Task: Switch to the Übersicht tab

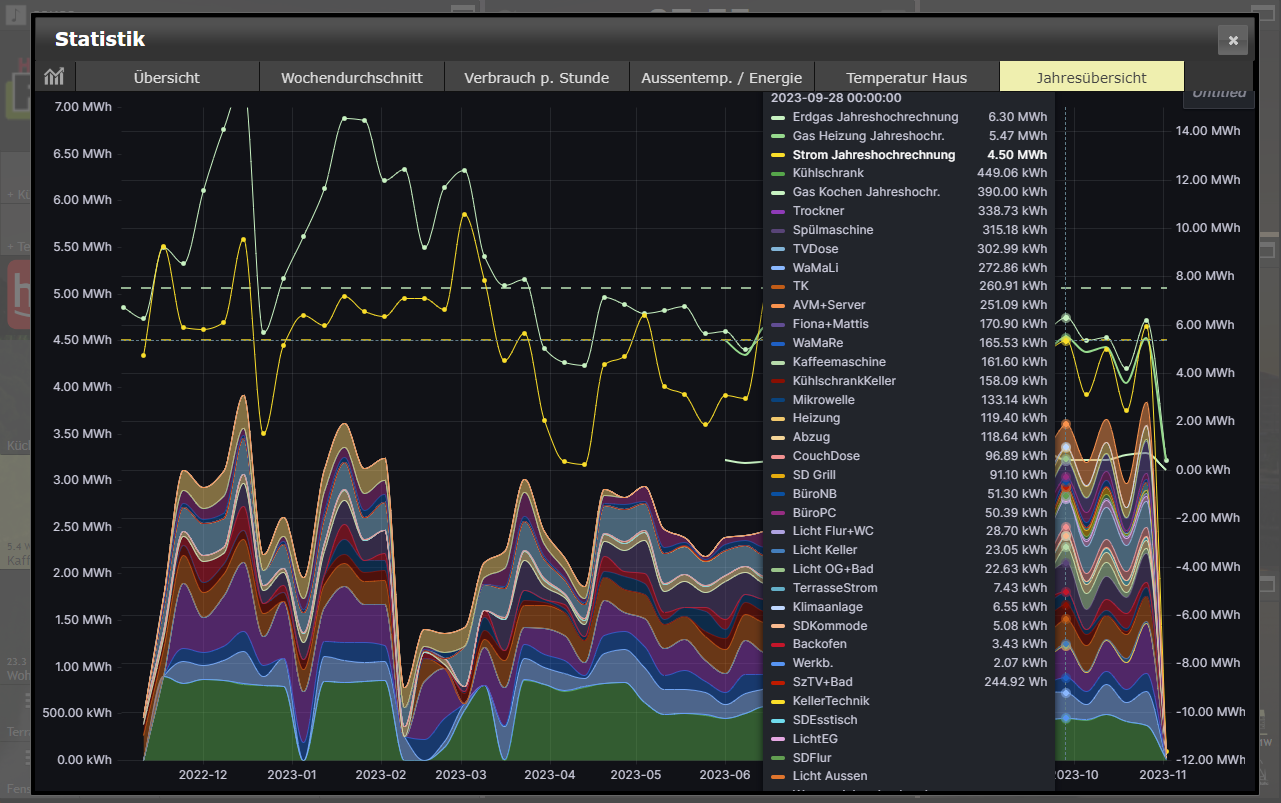Action: click(167, 77)
